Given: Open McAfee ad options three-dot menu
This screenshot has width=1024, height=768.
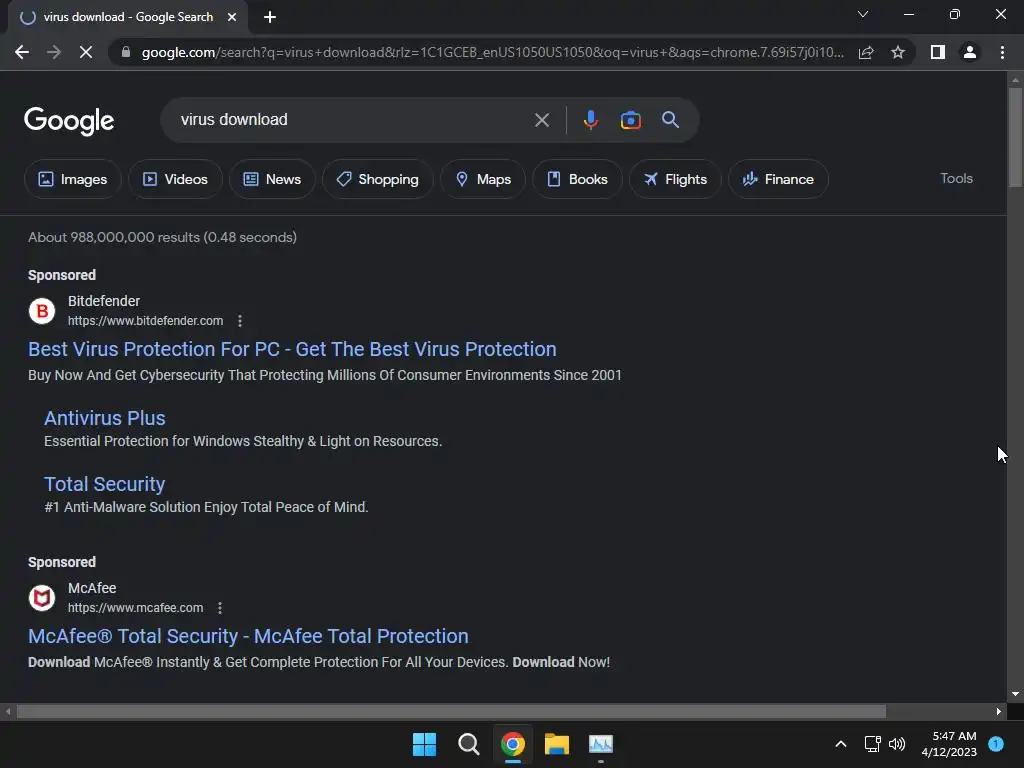Looking at the screenshot, I should click(x=220, y=608).
